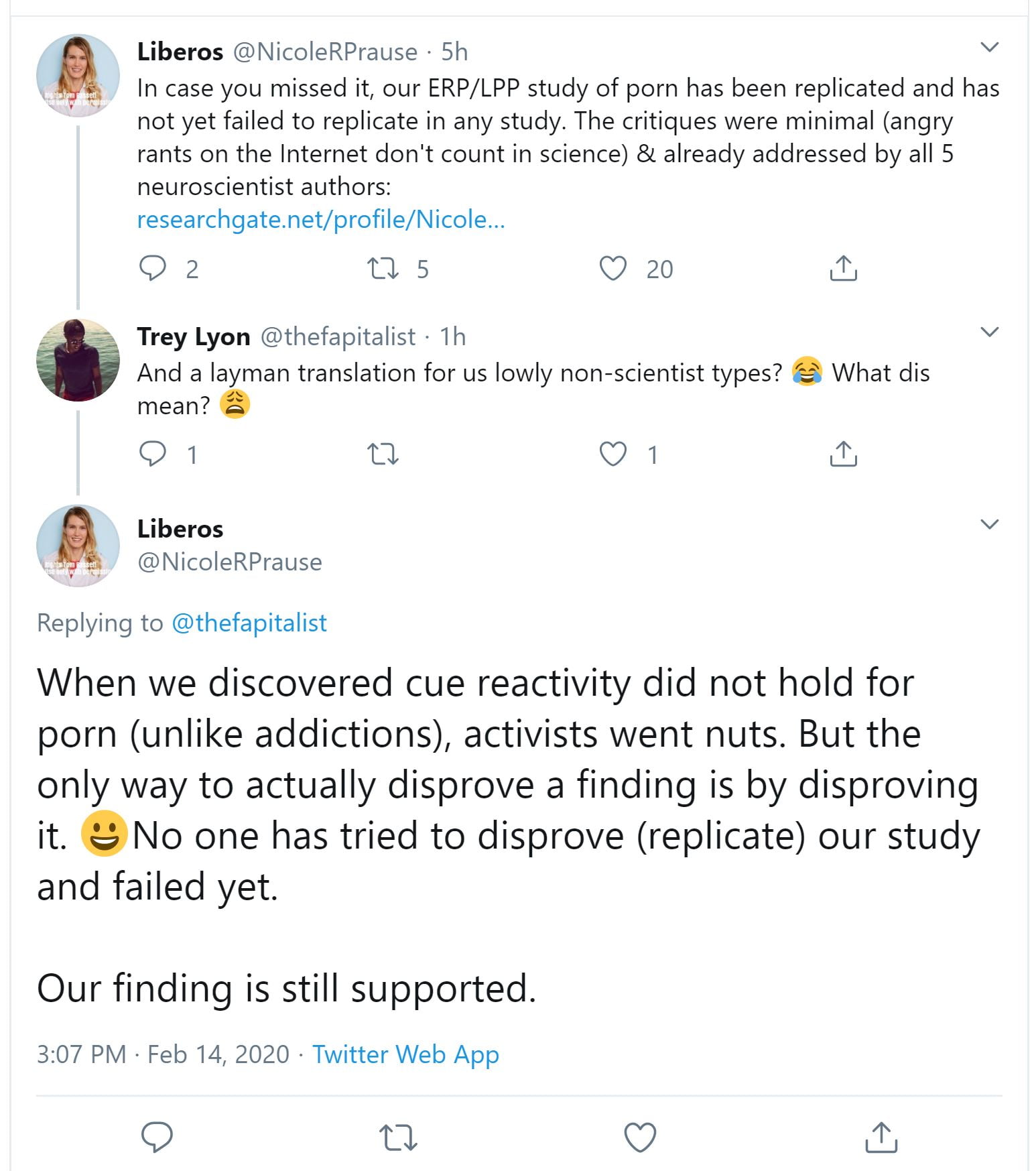Like the tweet with 20 likes
1036x1171 pixels.
pos(612,268)
